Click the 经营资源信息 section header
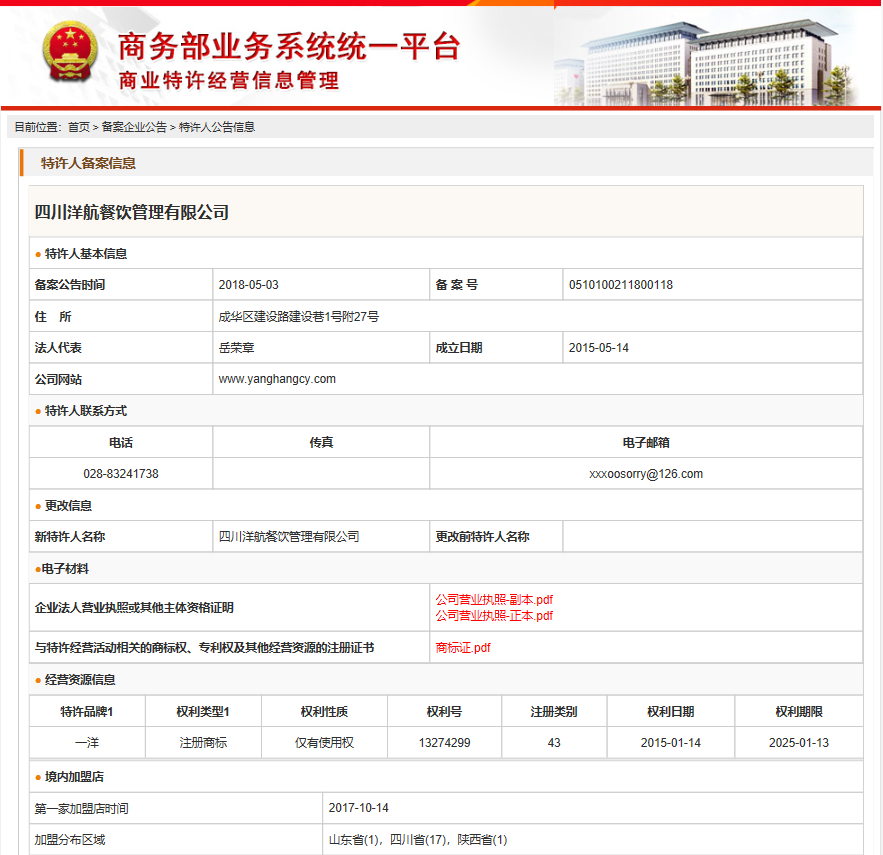 click(x=80, y=679)
